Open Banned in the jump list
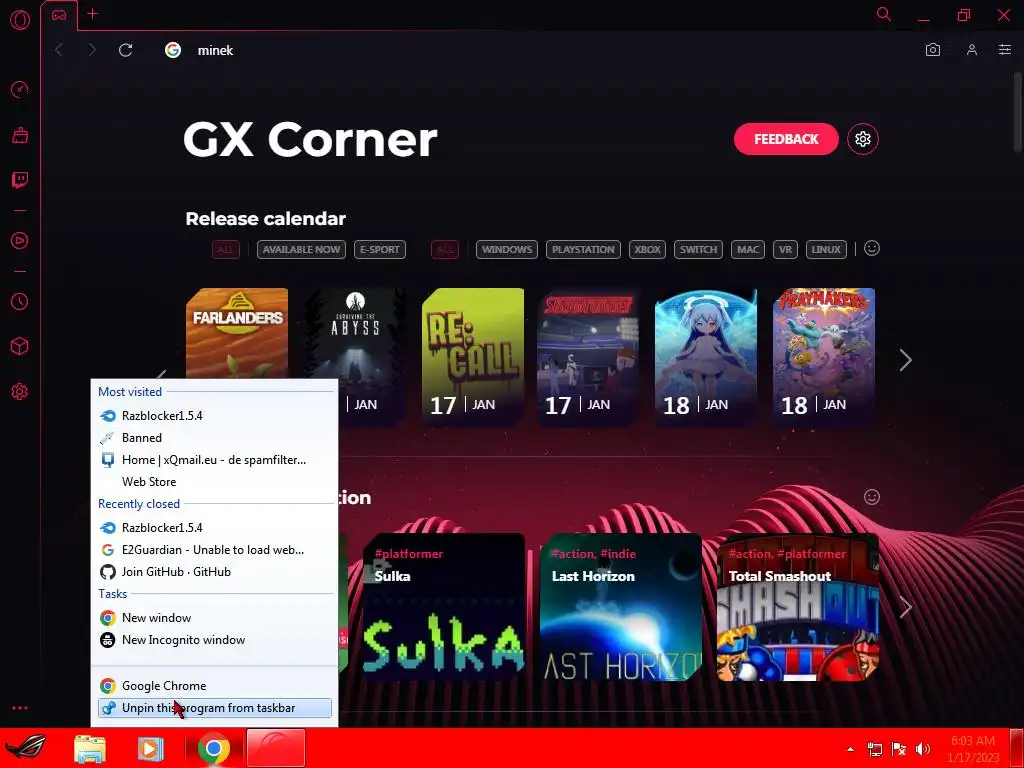Viewport: 1024px width, 768px height. (x=214, y=438)
